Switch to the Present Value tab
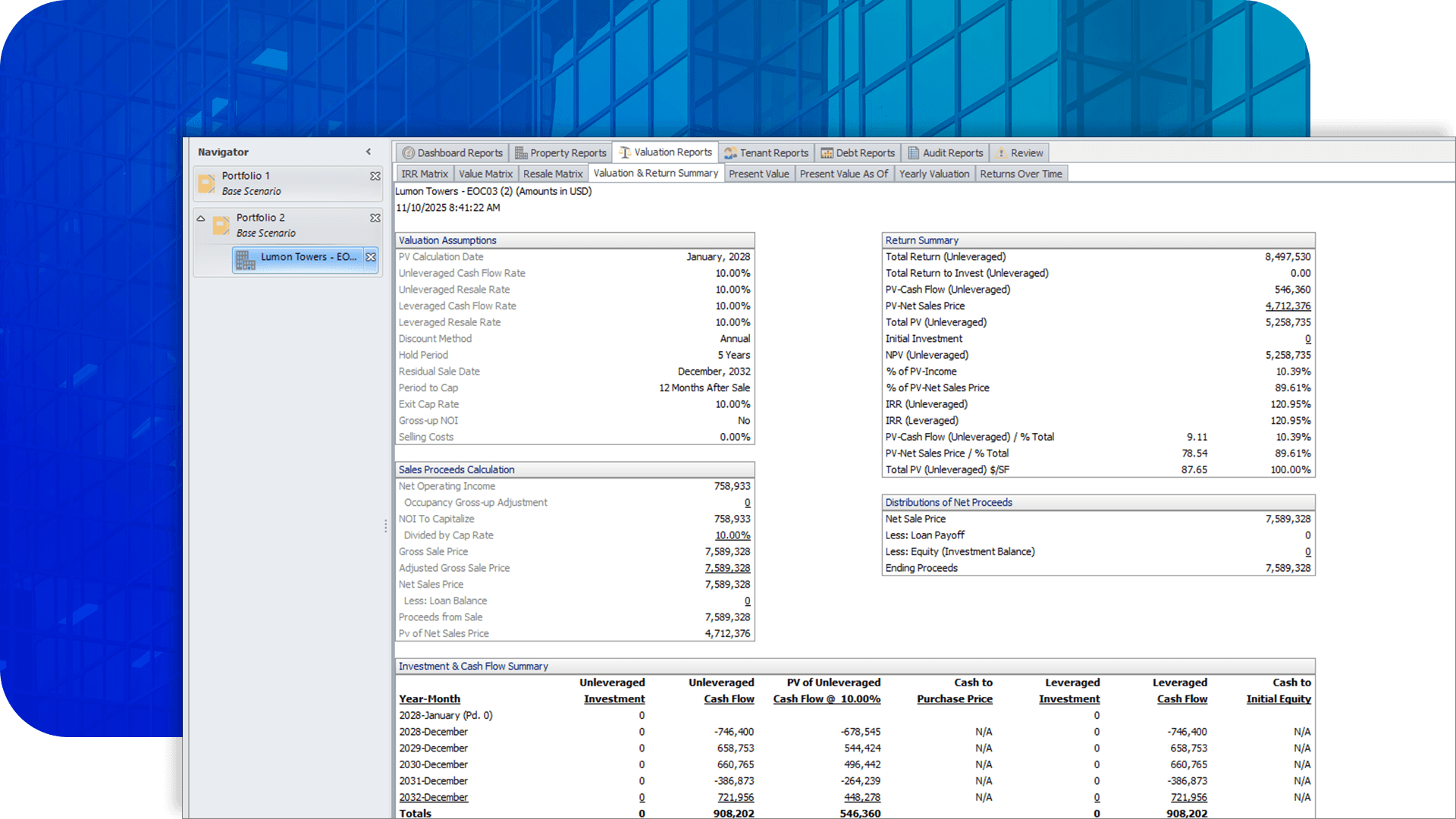The height and width of the screenshot is (819, 1456). click(x=758, y=174)
